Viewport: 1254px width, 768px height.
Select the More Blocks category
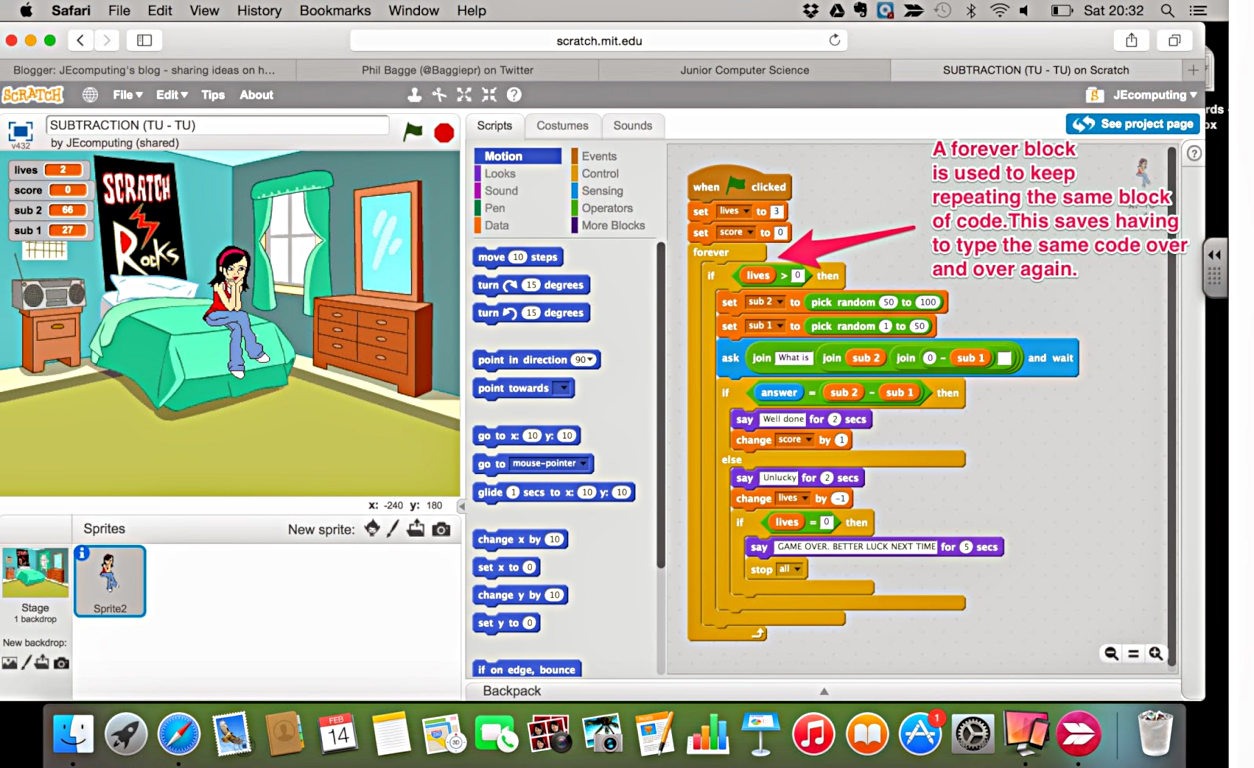[613, 226]
